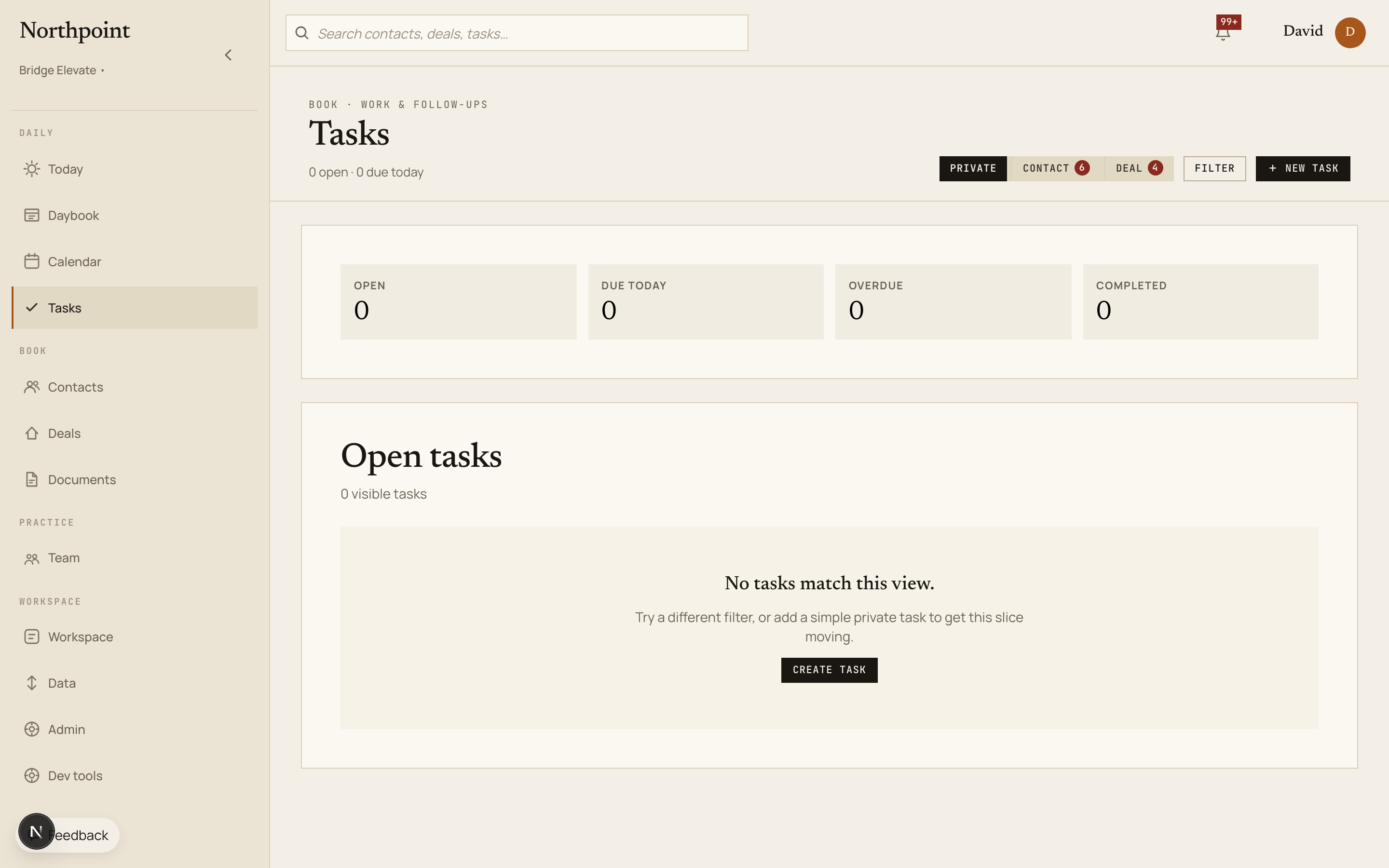This screenshot has height=868, width=1389.
Task: Click the search magnifier icon
Action: coord(302,33)
